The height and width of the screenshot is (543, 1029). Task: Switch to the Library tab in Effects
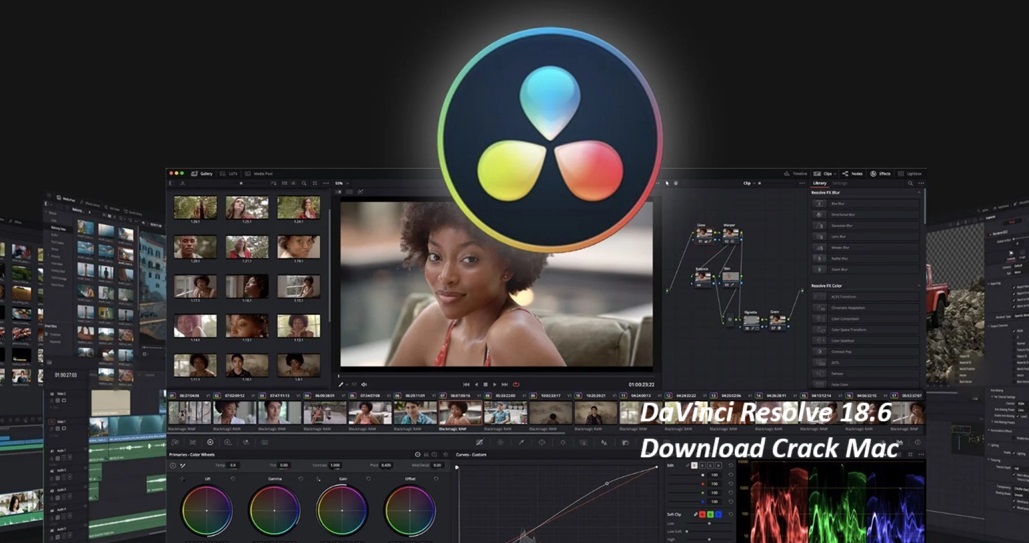pos(820,183)
